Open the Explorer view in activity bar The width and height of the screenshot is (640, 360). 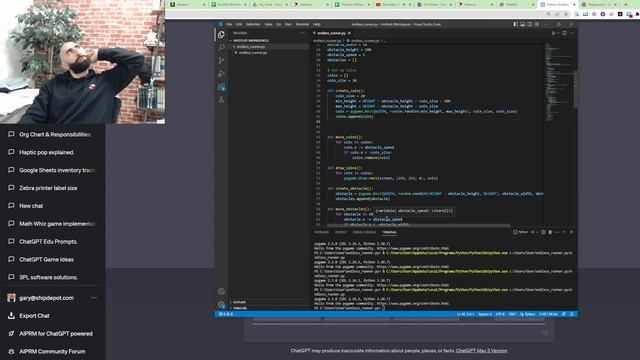[221, 35]
